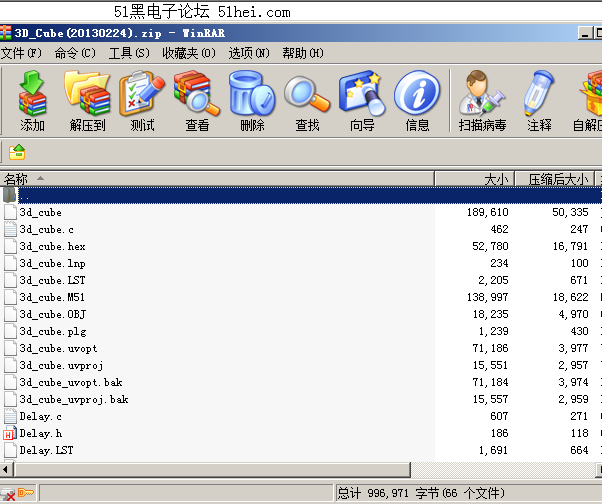The image size is (602, 504).
Task: Open the 工具(S) menu
Action: coord(129,53)
